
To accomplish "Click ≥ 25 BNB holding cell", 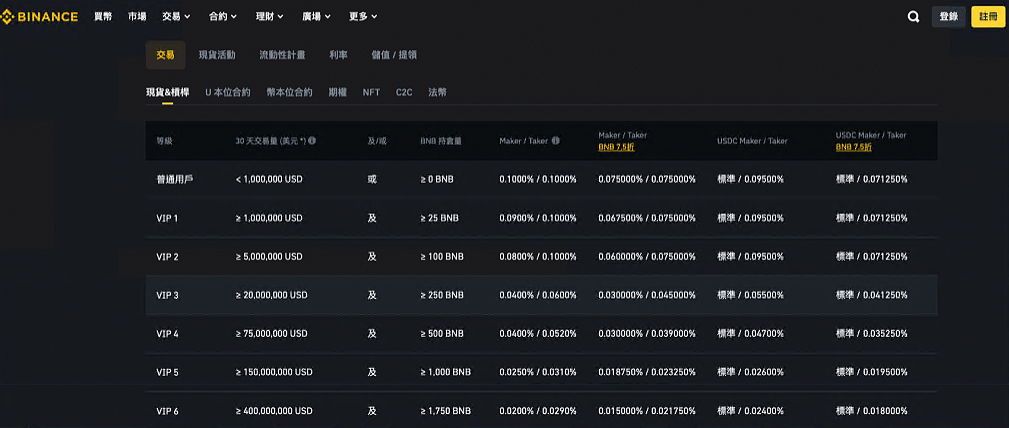I will pos(440,218).
